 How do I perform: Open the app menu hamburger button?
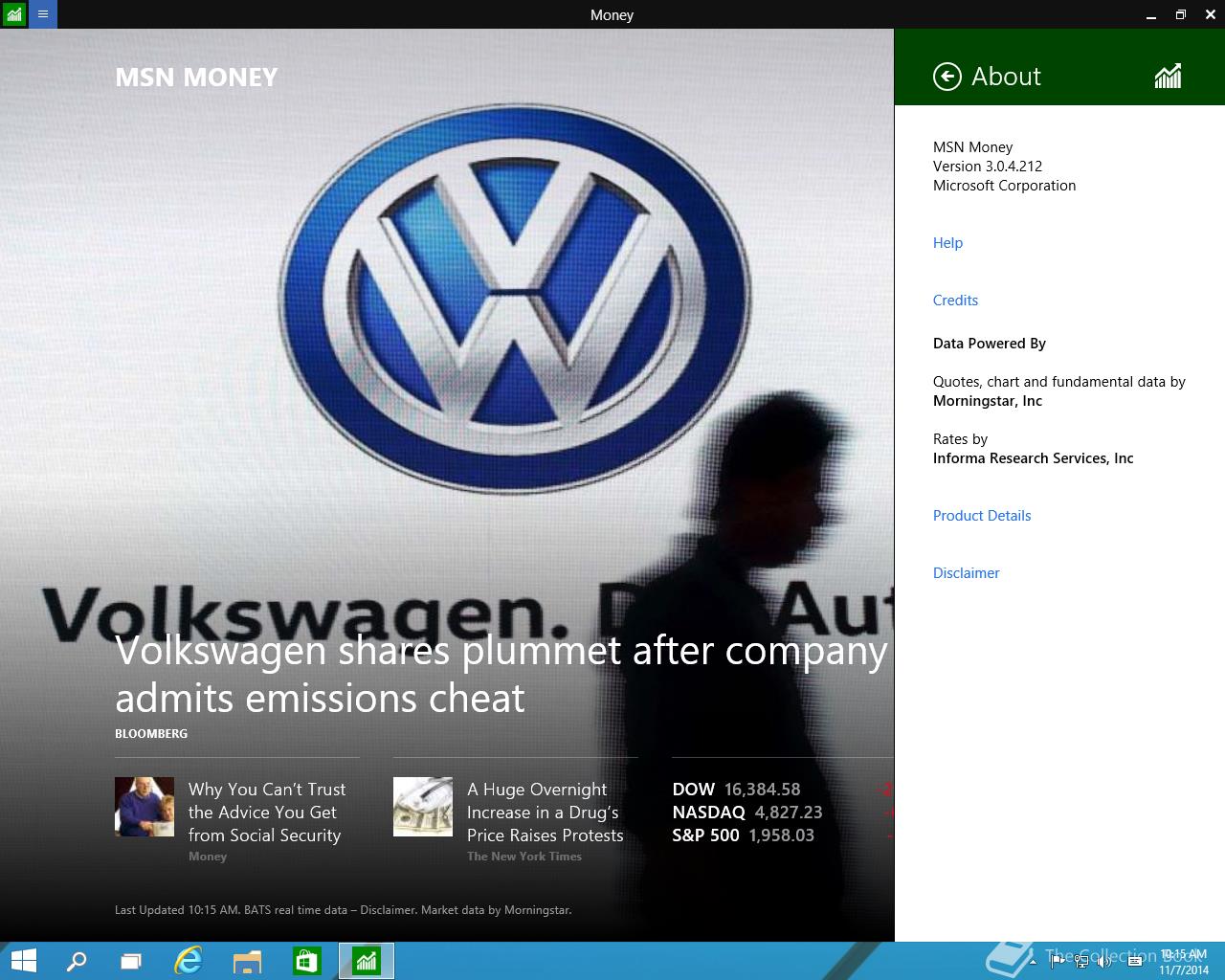(43, 14)
